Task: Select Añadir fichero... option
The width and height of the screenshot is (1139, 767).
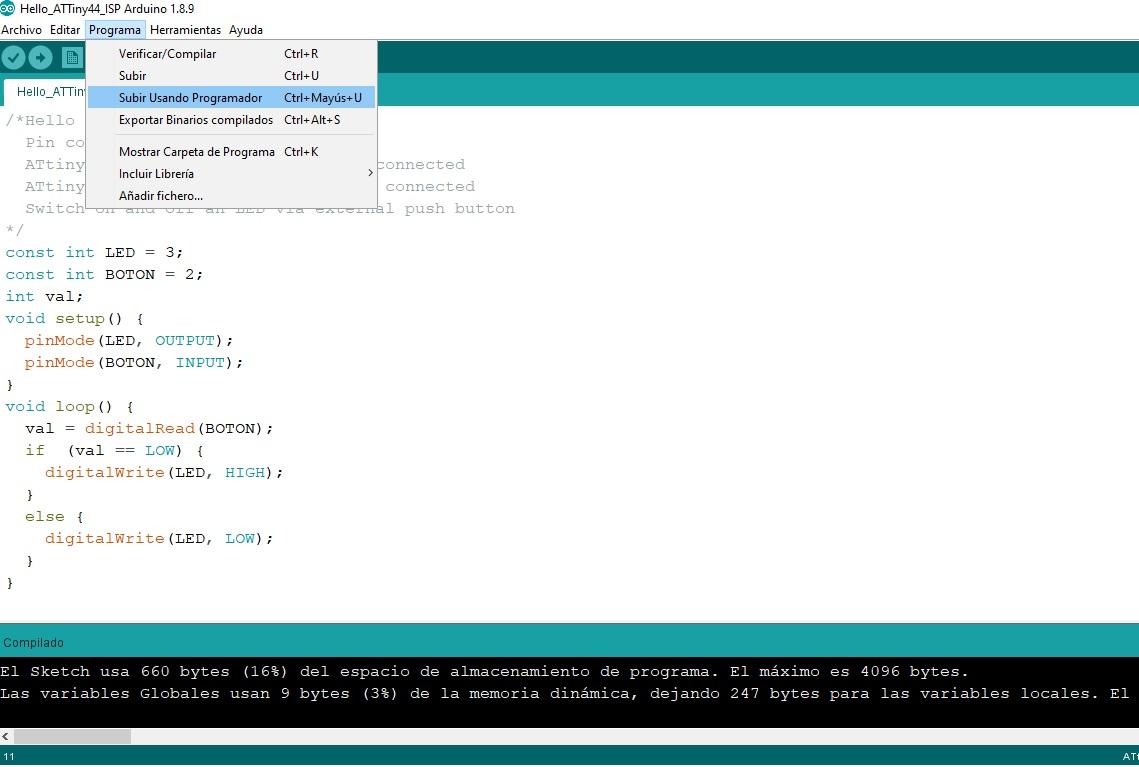Action: (x=160, y=196)
